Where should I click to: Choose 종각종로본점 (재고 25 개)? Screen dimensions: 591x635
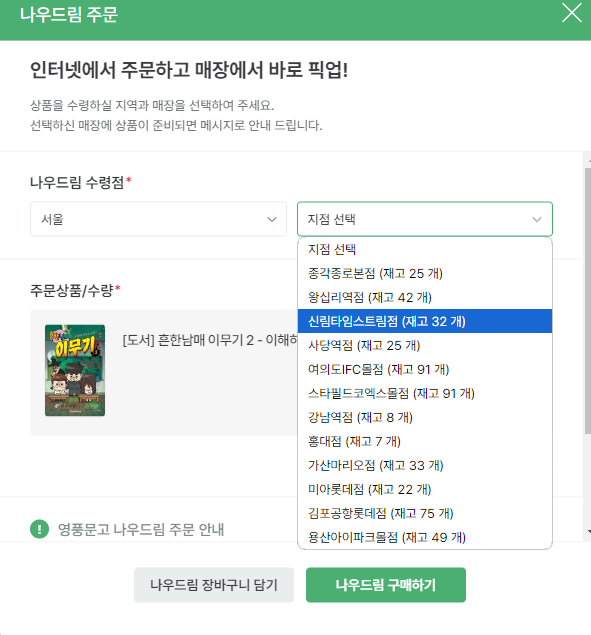coord(425,273)
